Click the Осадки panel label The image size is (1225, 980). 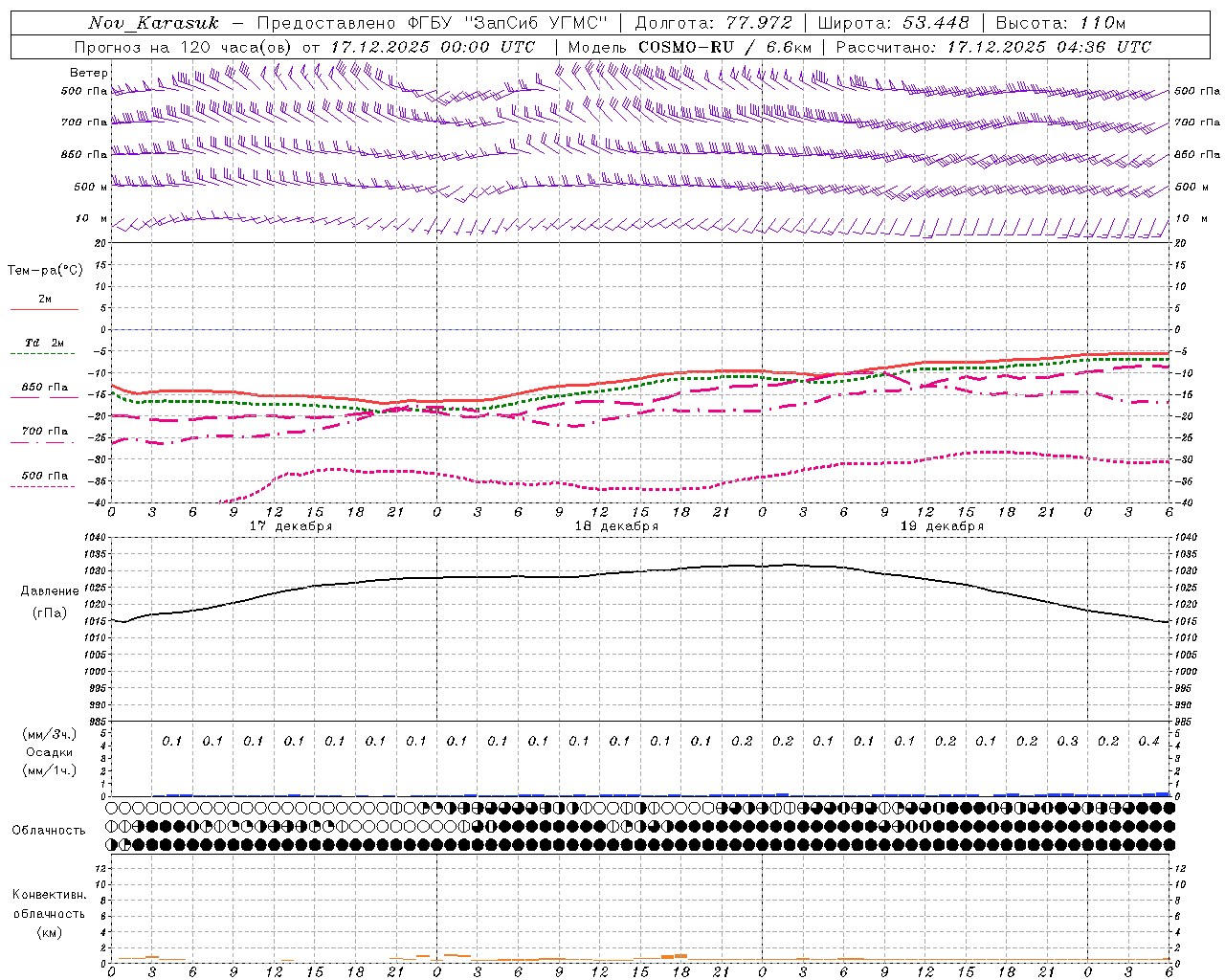50,752
